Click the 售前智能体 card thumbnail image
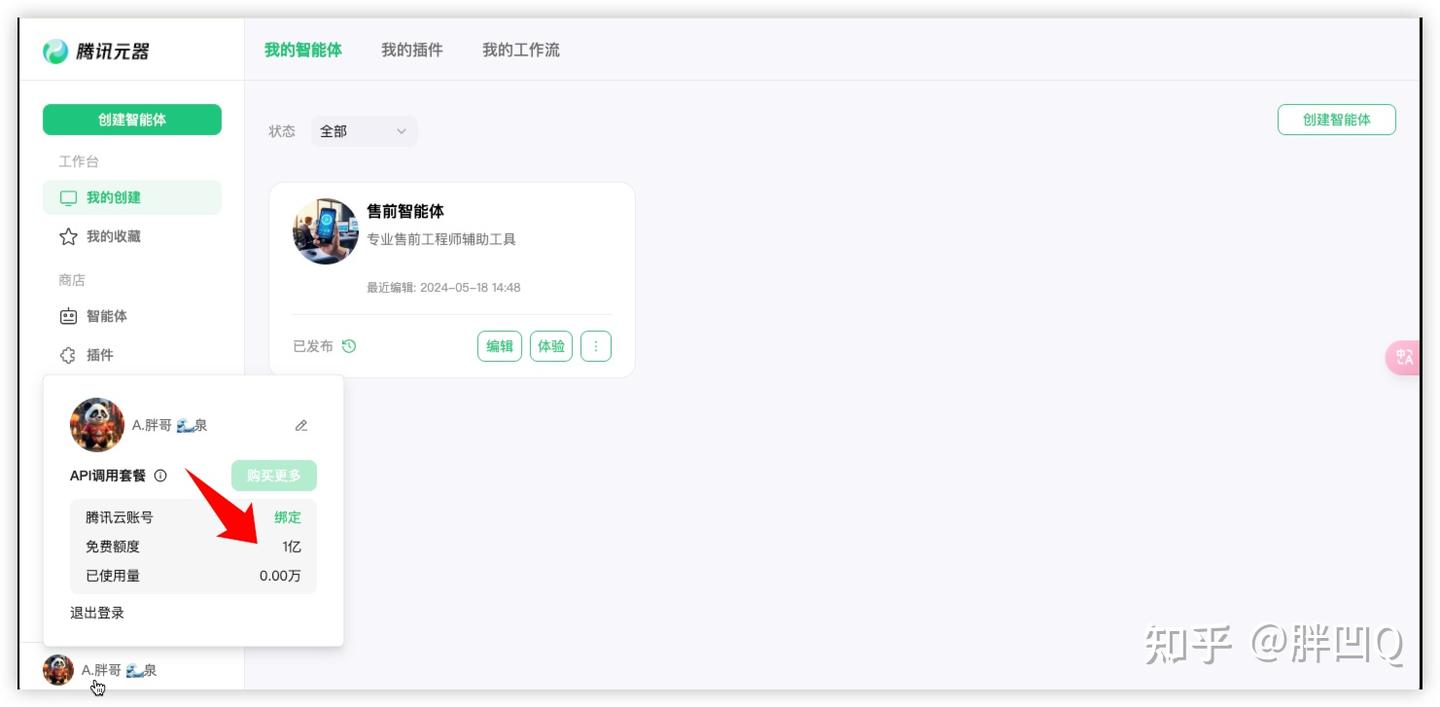1440x707 pixels. pos(326,231)
